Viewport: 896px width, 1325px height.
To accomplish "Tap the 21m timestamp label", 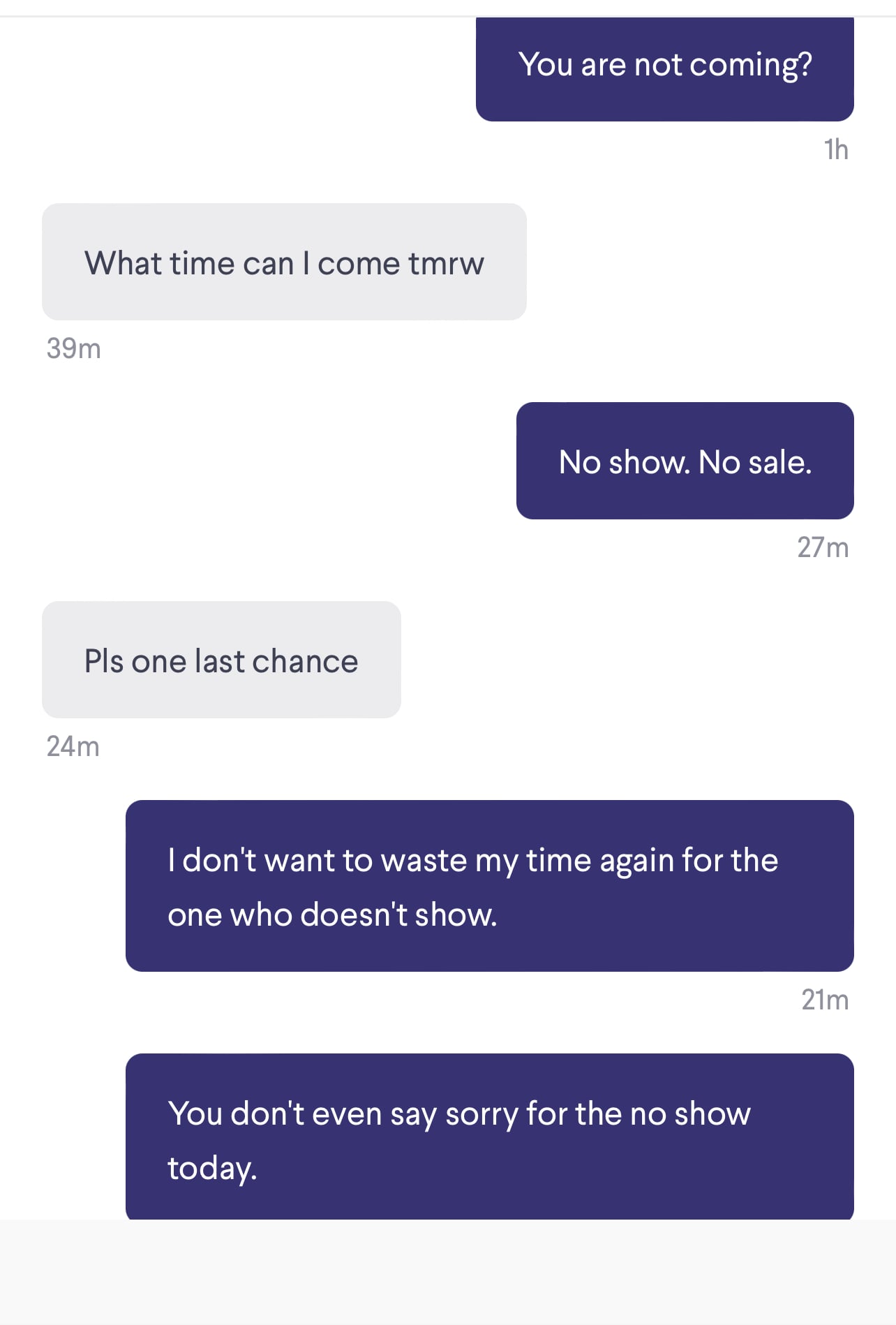I will pyautogui.click(x=825, y=1000).
